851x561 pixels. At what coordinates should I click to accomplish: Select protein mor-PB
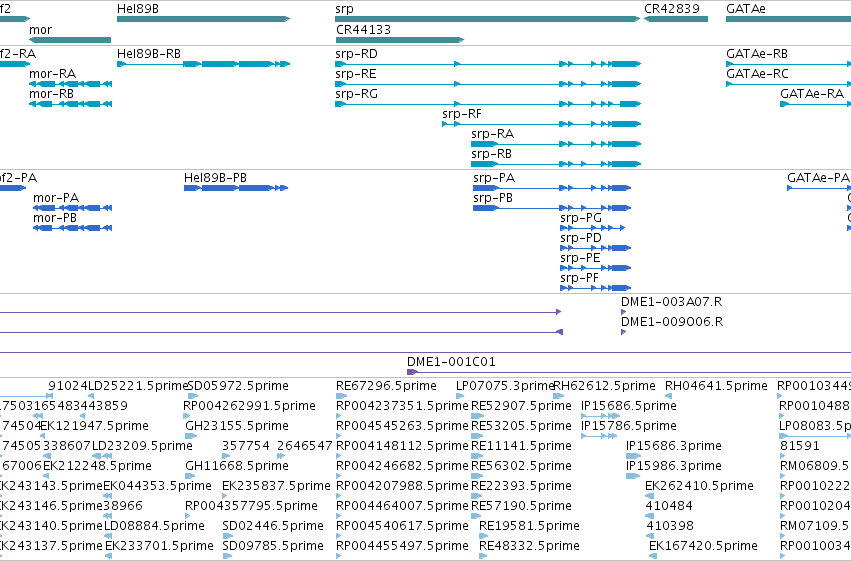point(73,228)
